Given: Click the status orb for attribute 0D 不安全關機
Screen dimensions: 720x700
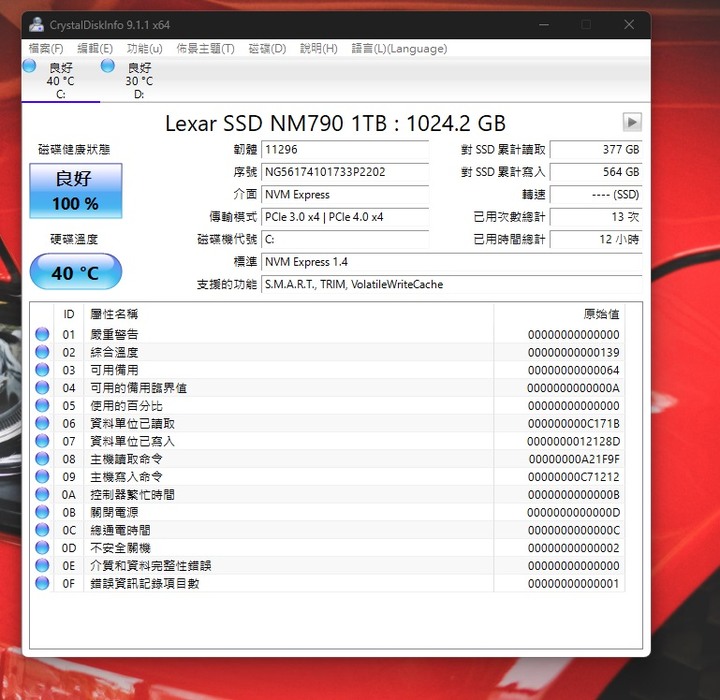Looking at the screenshot, I should pyautogui.click(x=42, y=548).
